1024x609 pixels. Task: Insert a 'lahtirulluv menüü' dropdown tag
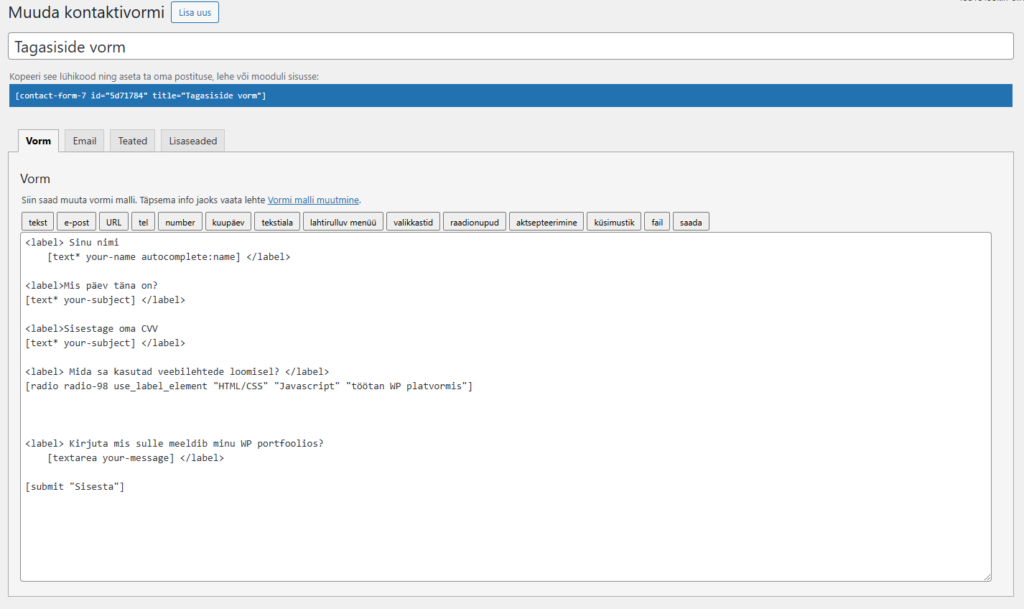coord(343,222)
